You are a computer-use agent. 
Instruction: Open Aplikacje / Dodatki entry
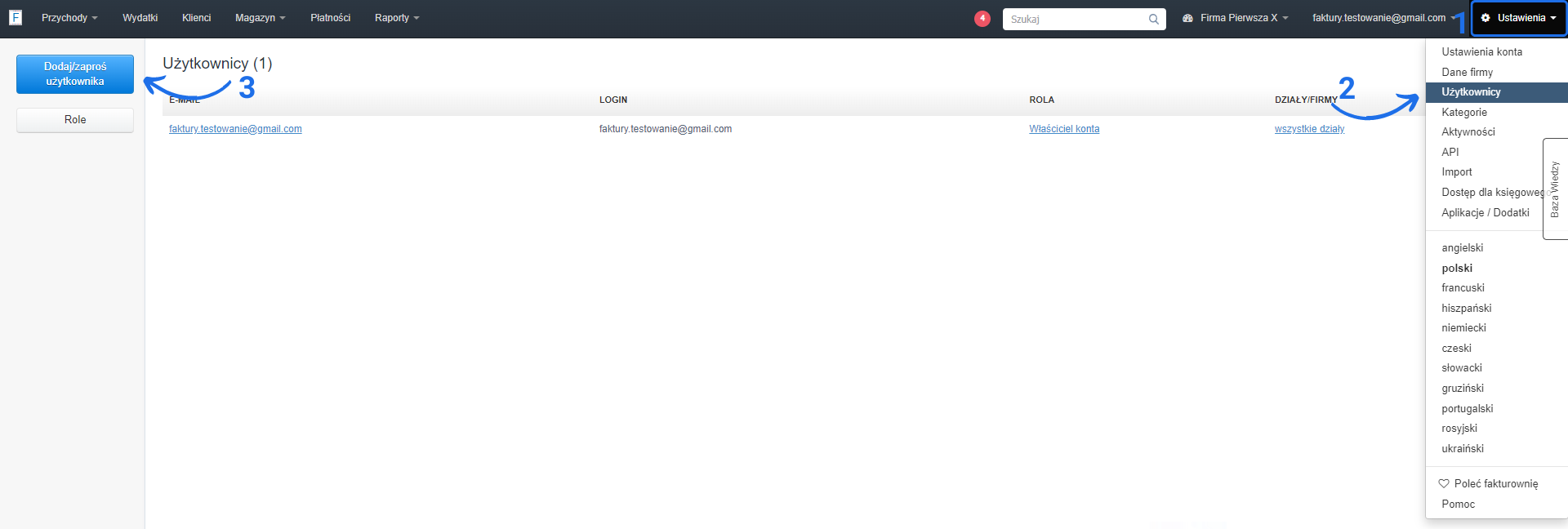tap(1485, 212)
